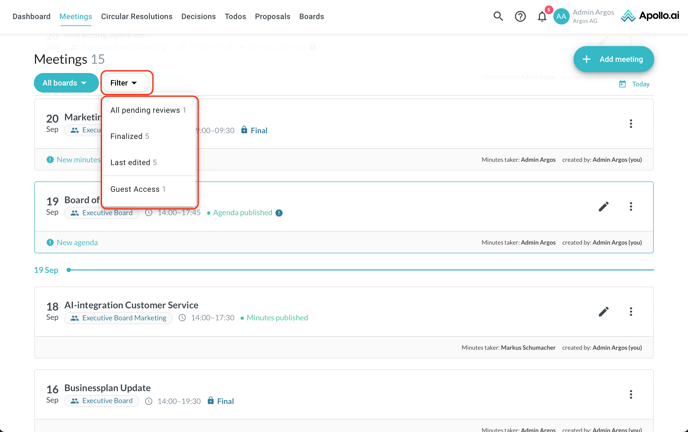
Task: Collapse the Filter dropdown
Action: [125, 83]
